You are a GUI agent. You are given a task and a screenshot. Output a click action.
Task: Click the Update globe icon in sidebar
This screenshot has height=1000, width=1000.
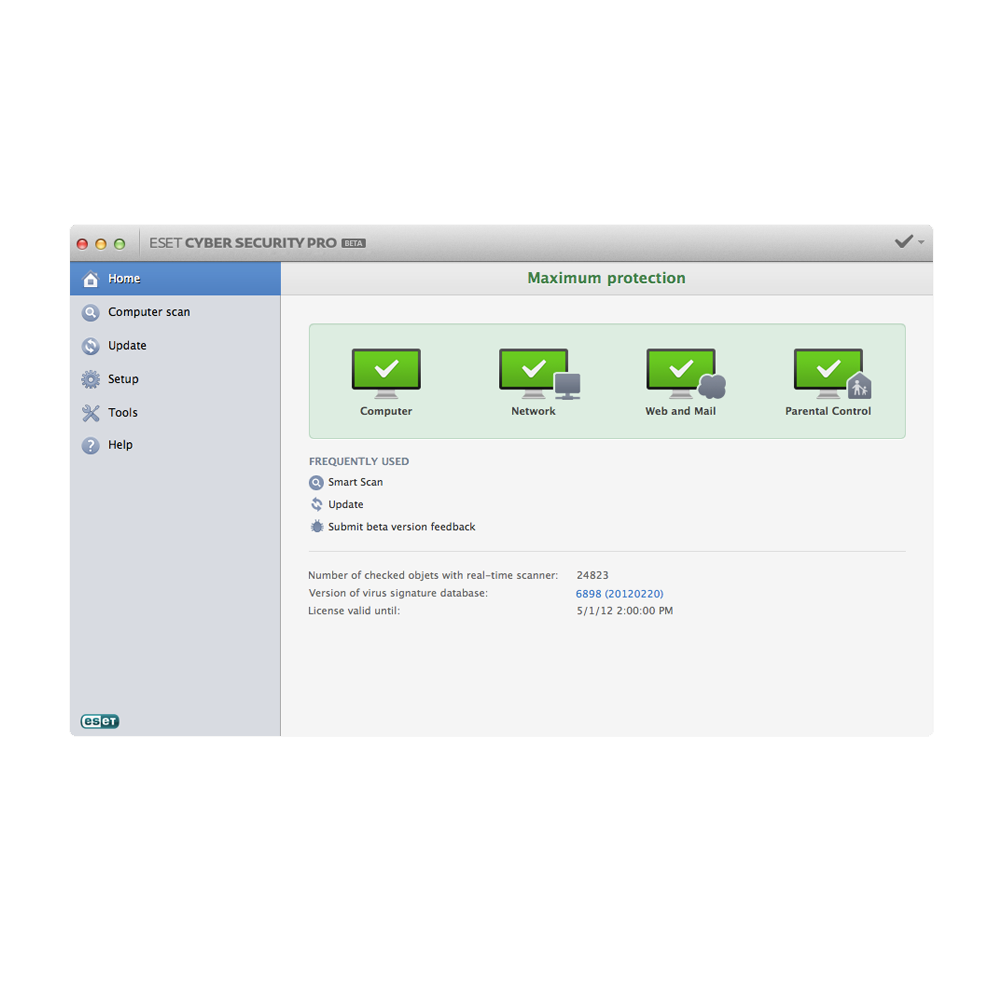[91, 346]
